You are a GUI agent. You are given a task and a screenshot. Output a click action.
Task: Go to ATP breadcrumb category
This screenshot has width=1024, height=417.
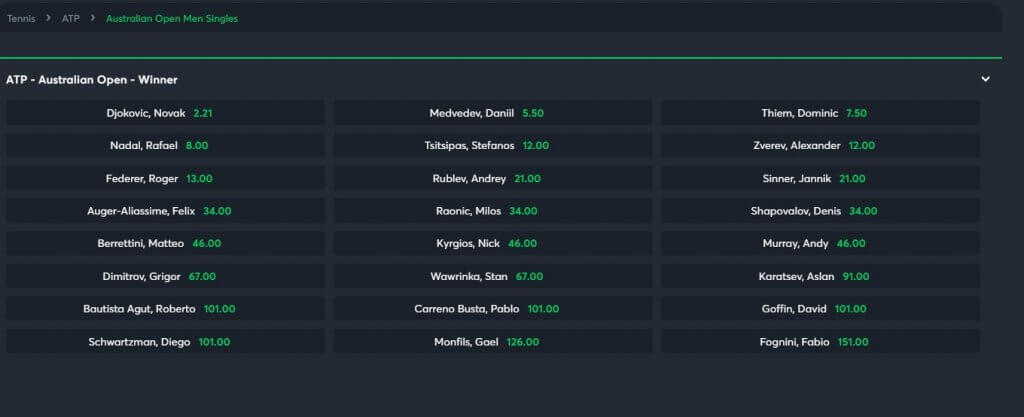point(70,18)
